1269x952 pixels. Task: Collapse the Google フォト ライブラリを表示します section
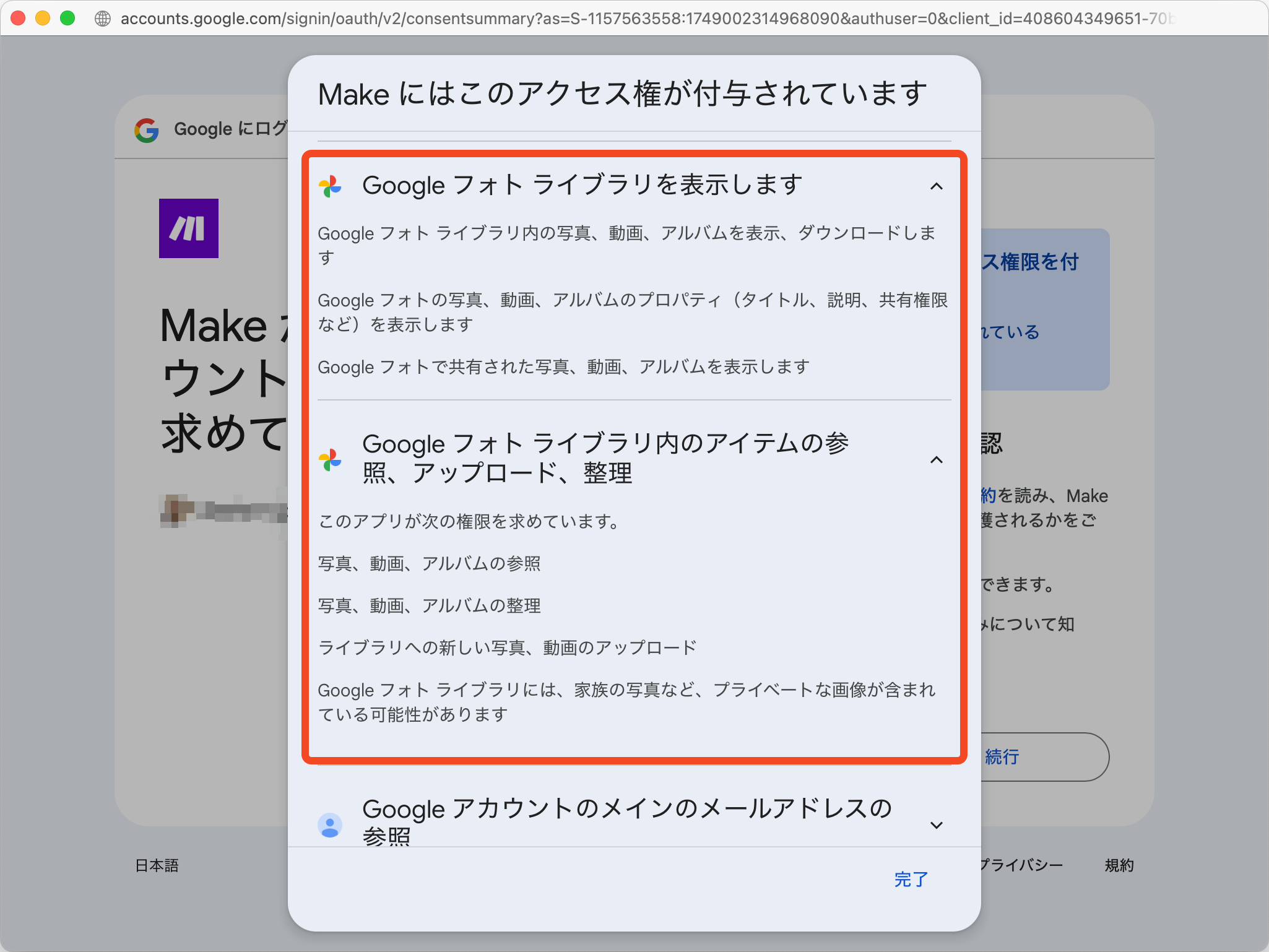click(937, 186)
